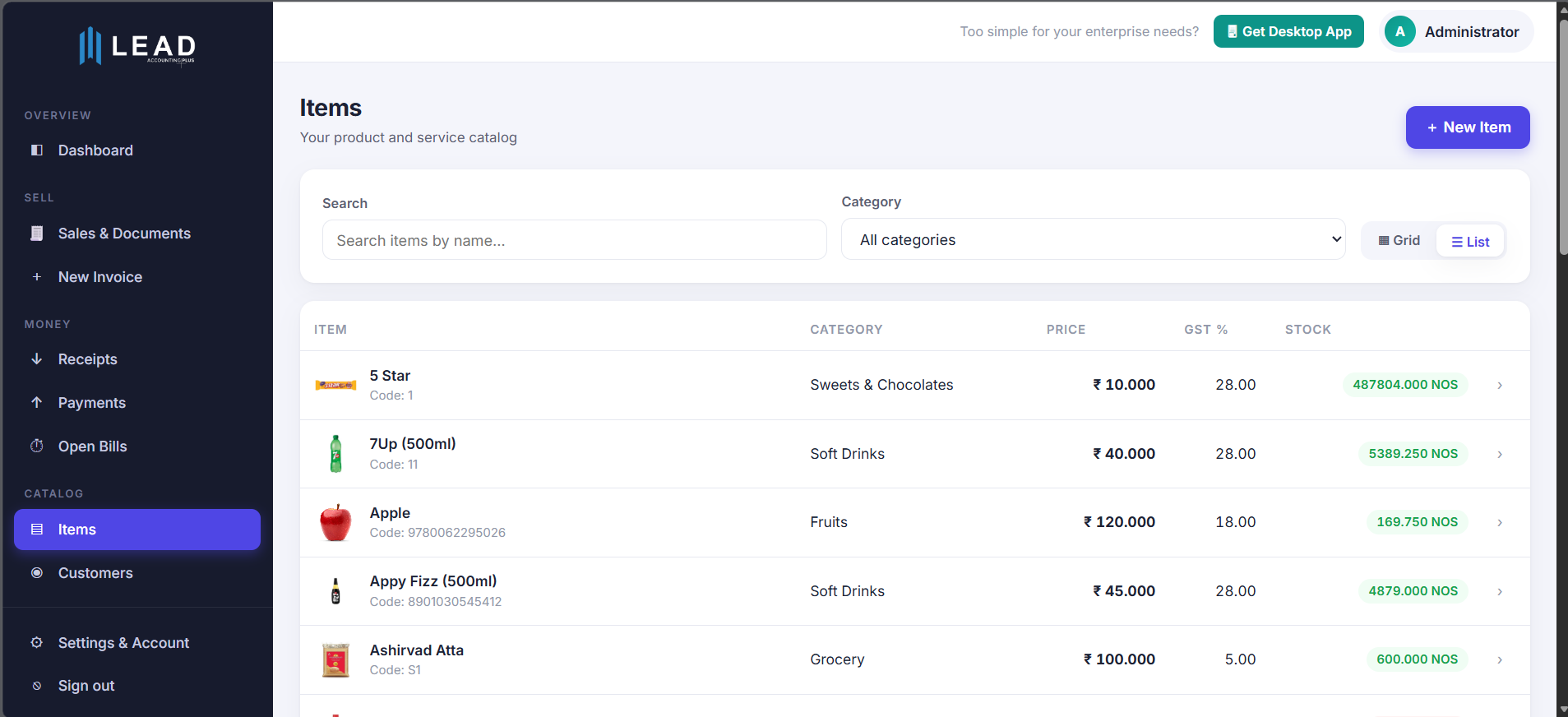The image size is (1568, 717).
Task: Open Dashboard from the sidebar
Action: pos(137,150)
